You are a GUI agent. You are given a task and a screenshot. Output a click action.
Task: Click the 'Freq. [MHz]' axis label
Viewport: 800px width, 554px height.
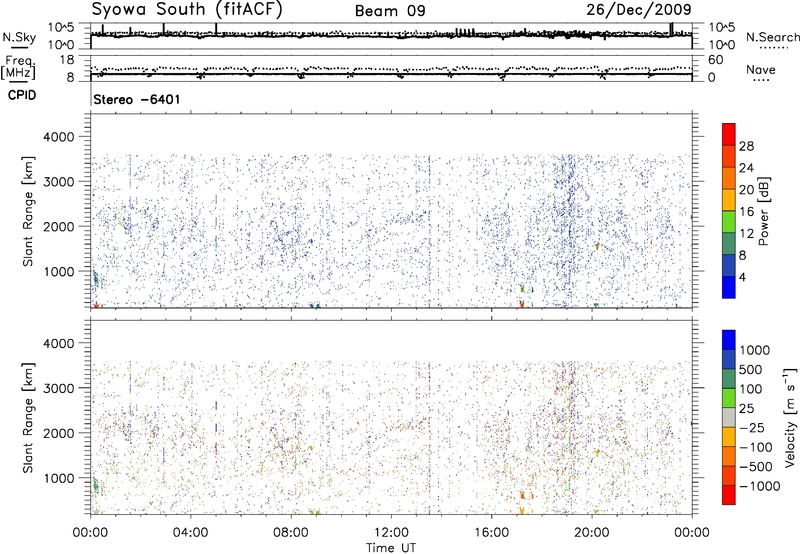click(x=19, y=68)
